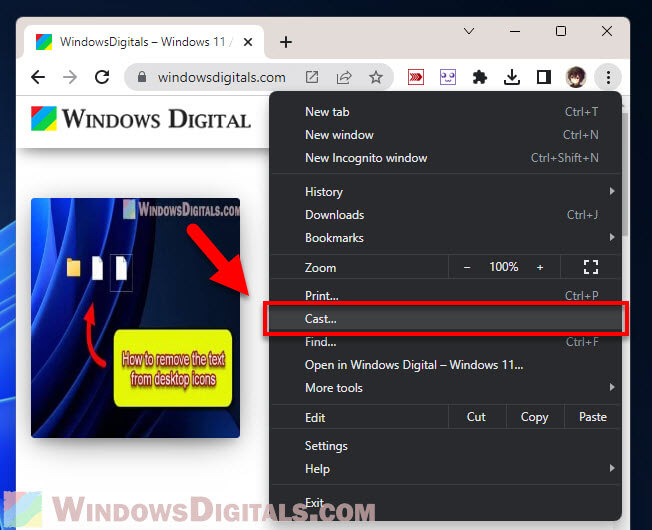This screenshot has width=652, height=530.
Task: Click the Windows Digital site logo
Action: (141, 119)
